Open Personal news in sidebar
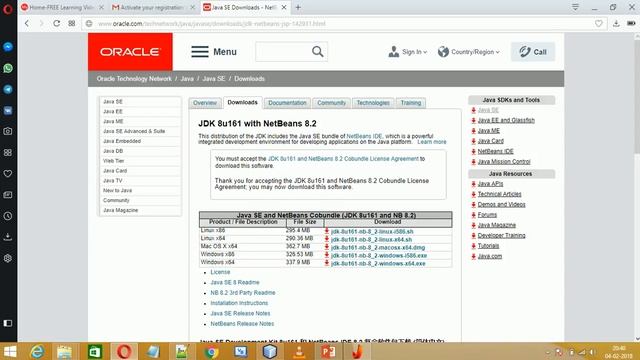This screenshot has width=640, height=360. pyautogui.click(x=8, y=195)
